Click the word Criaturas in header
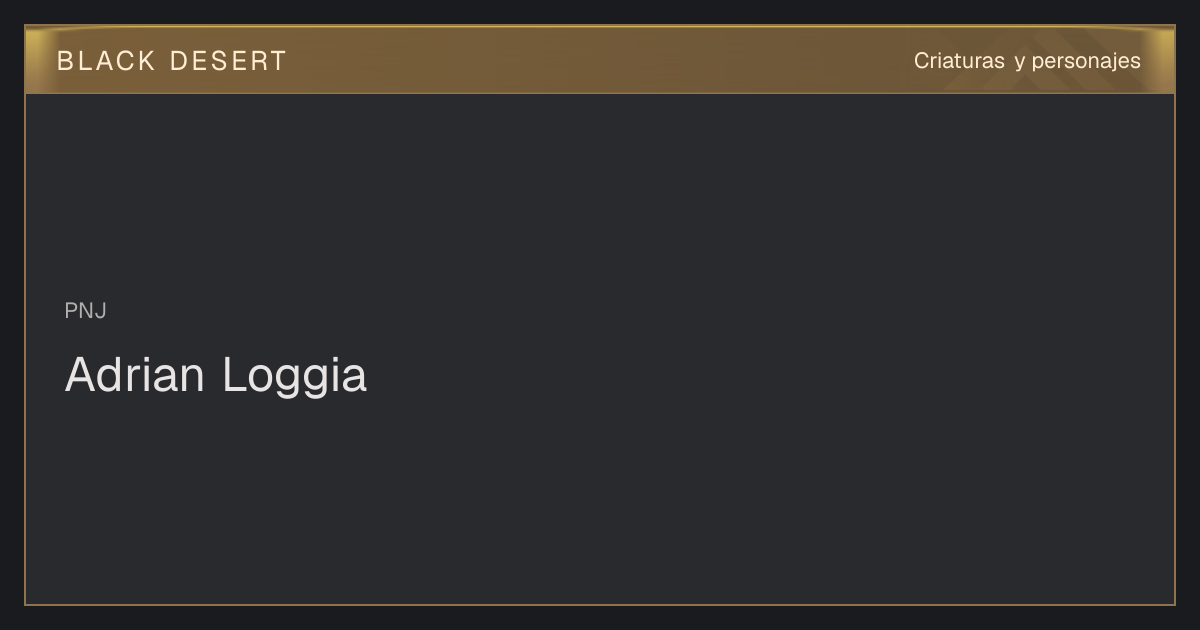Screen dimensions: 1200x630 [959, 61]
